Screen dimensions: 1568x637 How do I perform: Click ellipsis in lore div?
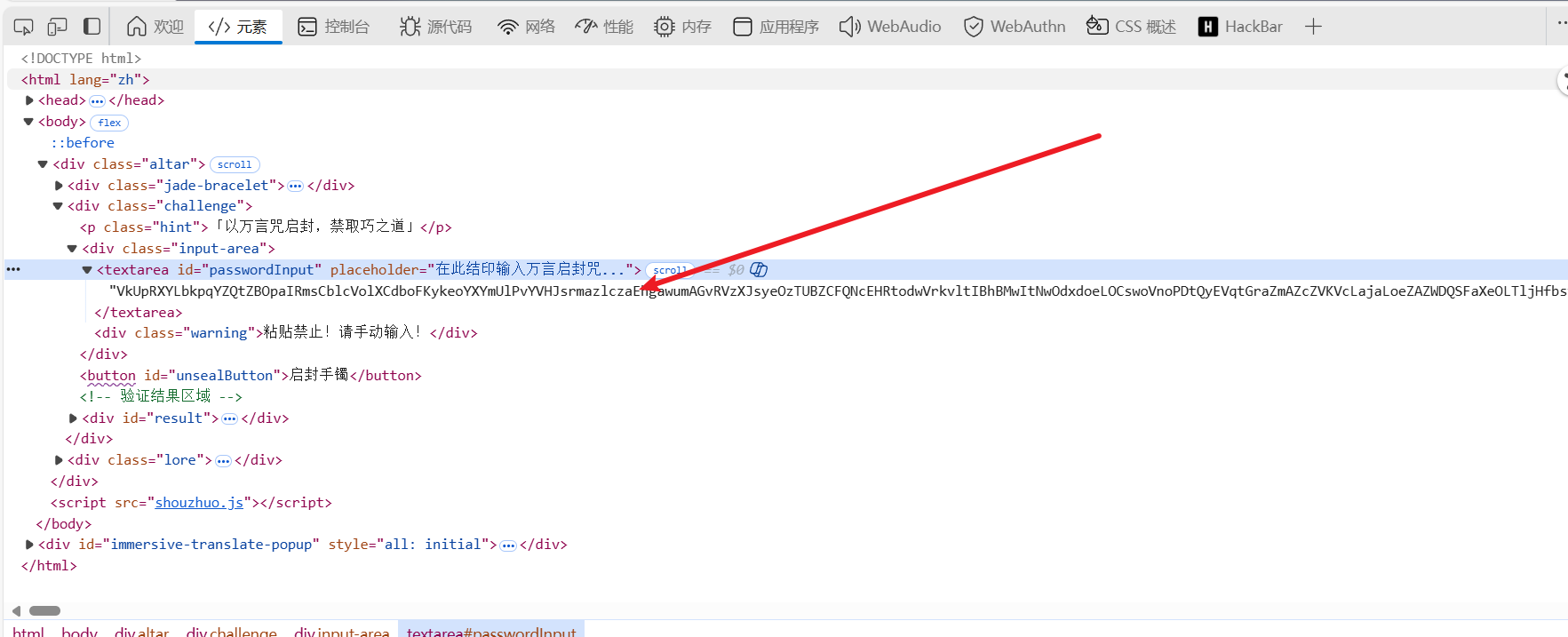(223, 461)
